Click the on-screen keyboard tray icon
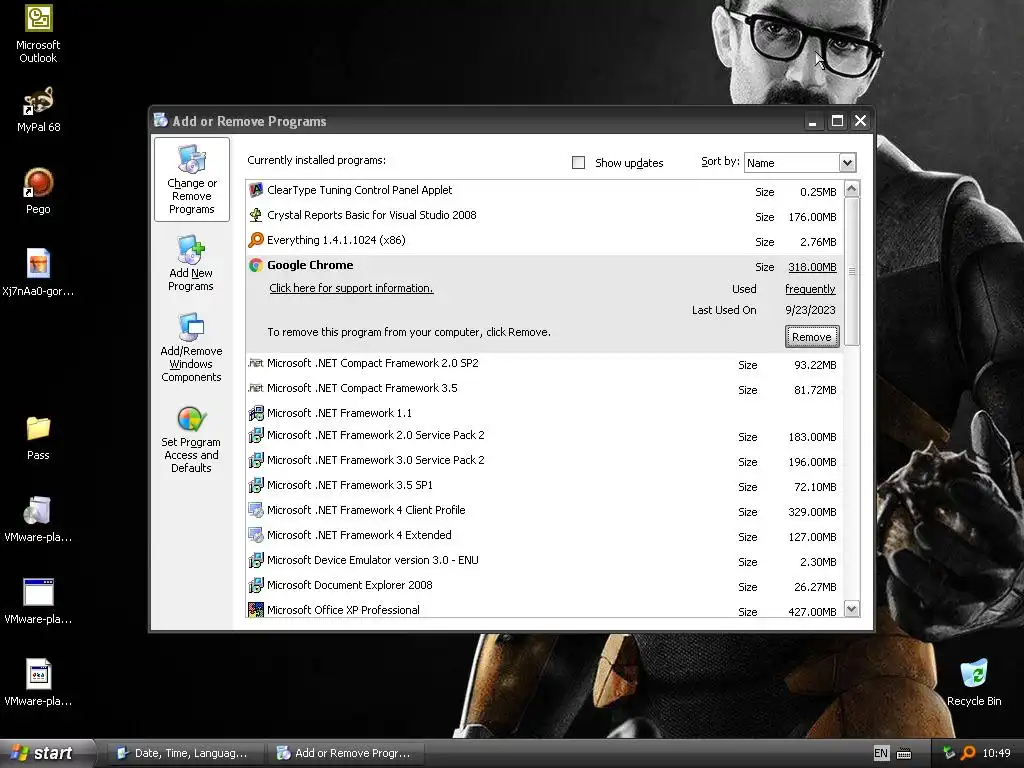This screenshot has height=768, width=1024. (904, 754)
